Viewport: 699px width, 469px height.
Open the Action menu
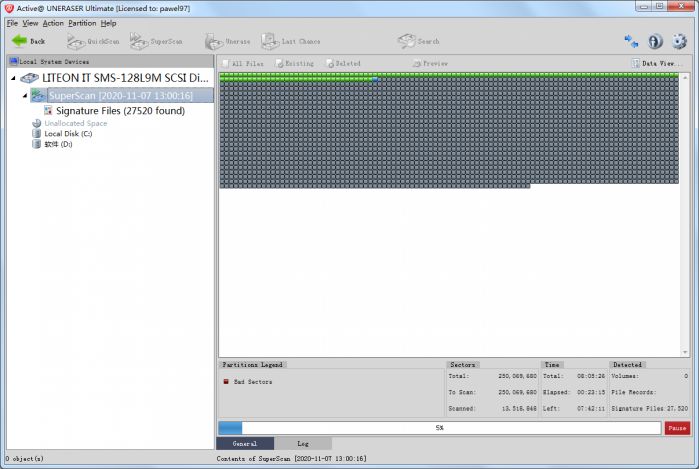[x=53, y=23]
